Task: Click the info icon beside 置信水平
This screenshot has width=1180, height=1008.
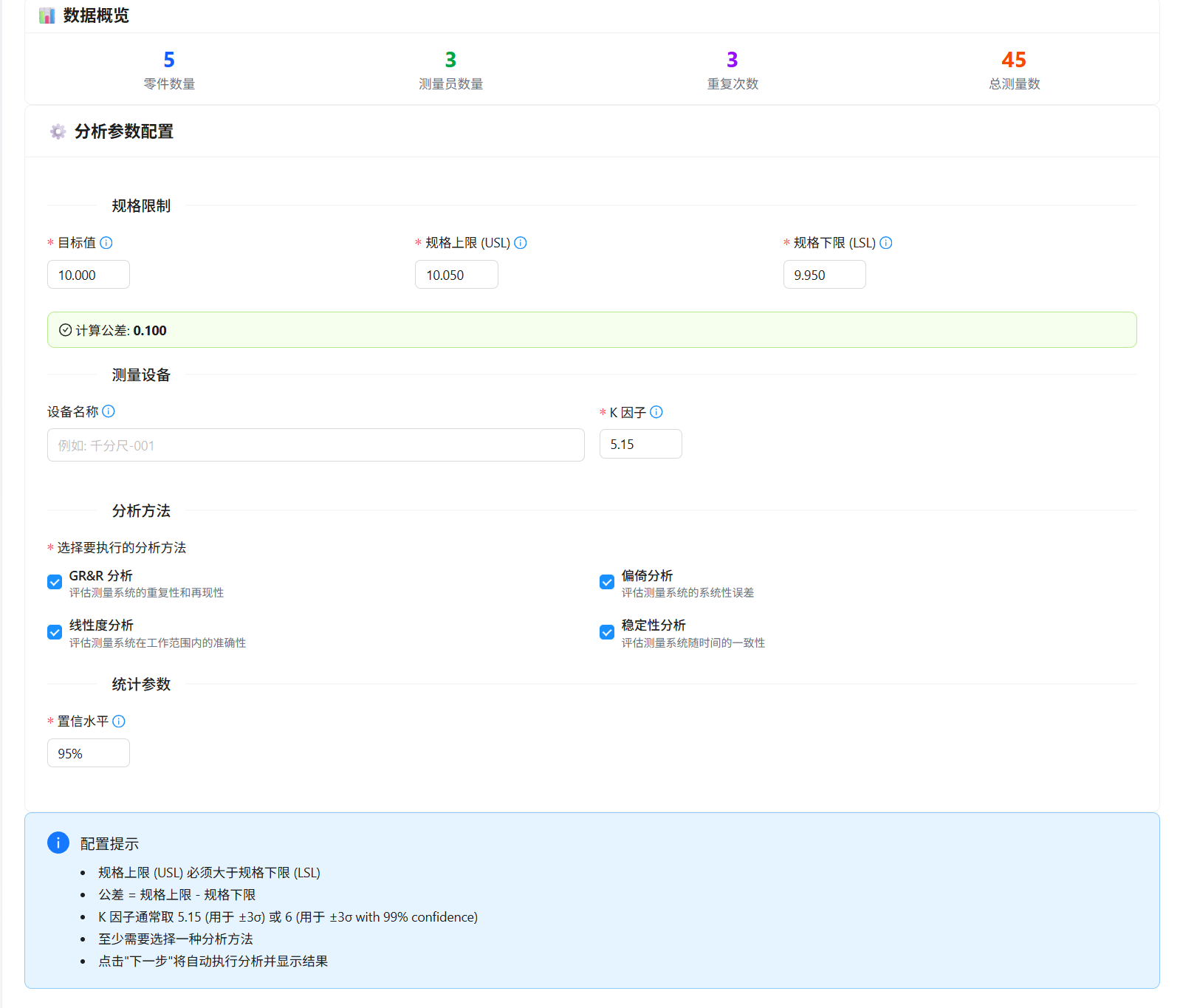Action: [119, 721]
